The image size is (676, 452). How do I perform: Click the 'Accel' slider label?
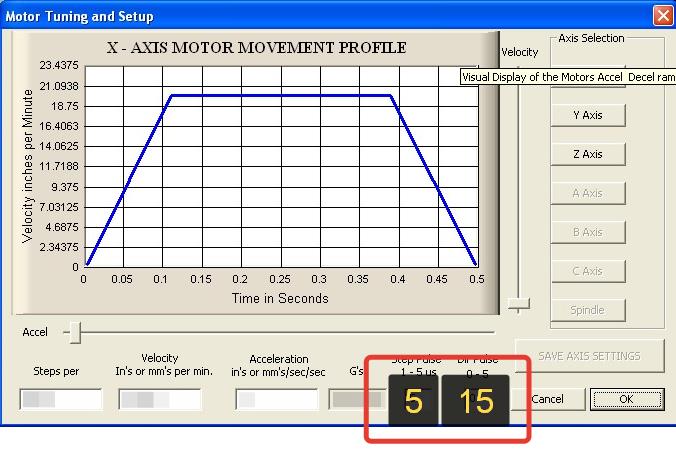35,332
